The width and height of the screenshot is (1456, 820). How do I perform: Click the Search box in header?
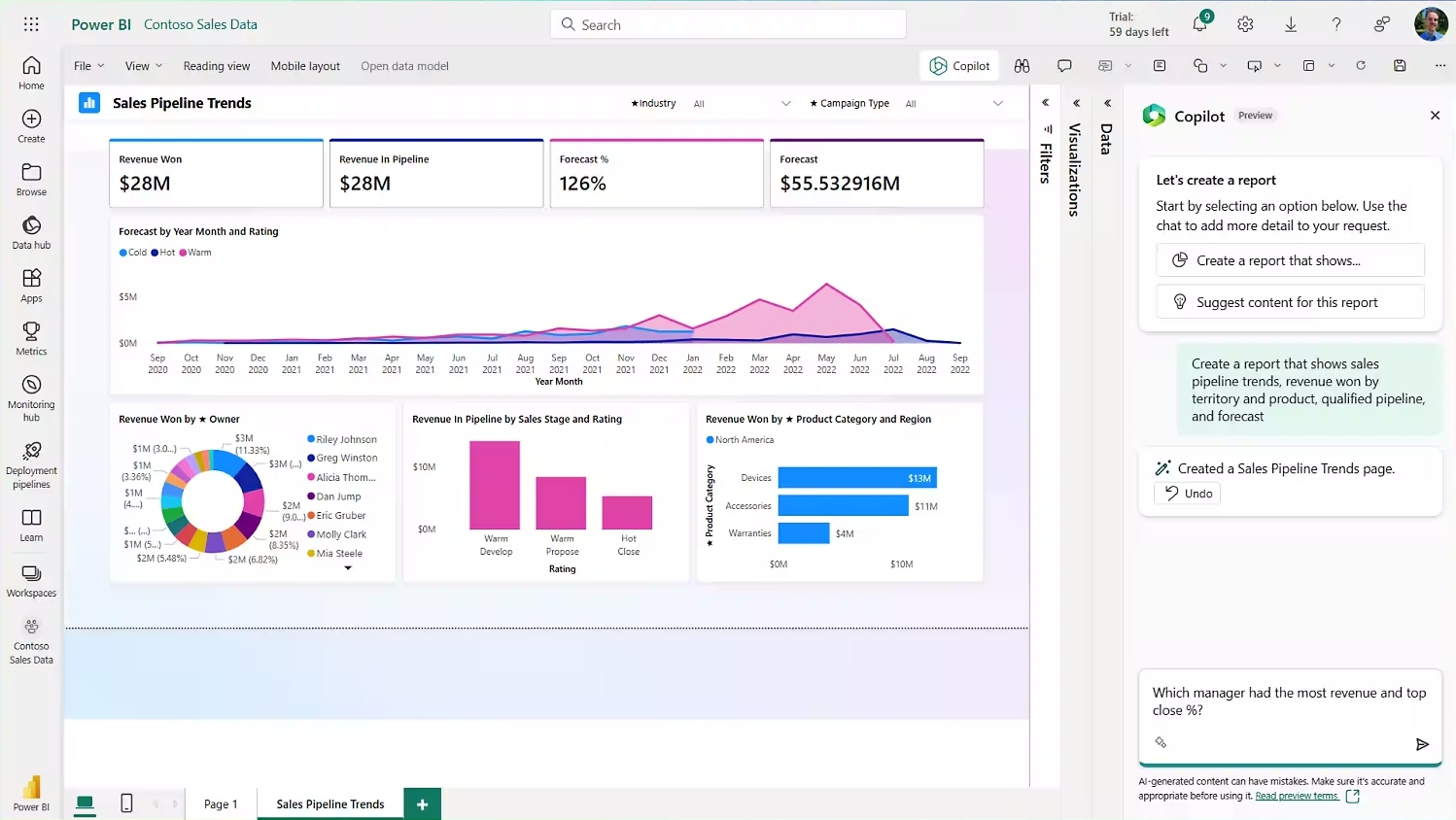click(728, 24)
